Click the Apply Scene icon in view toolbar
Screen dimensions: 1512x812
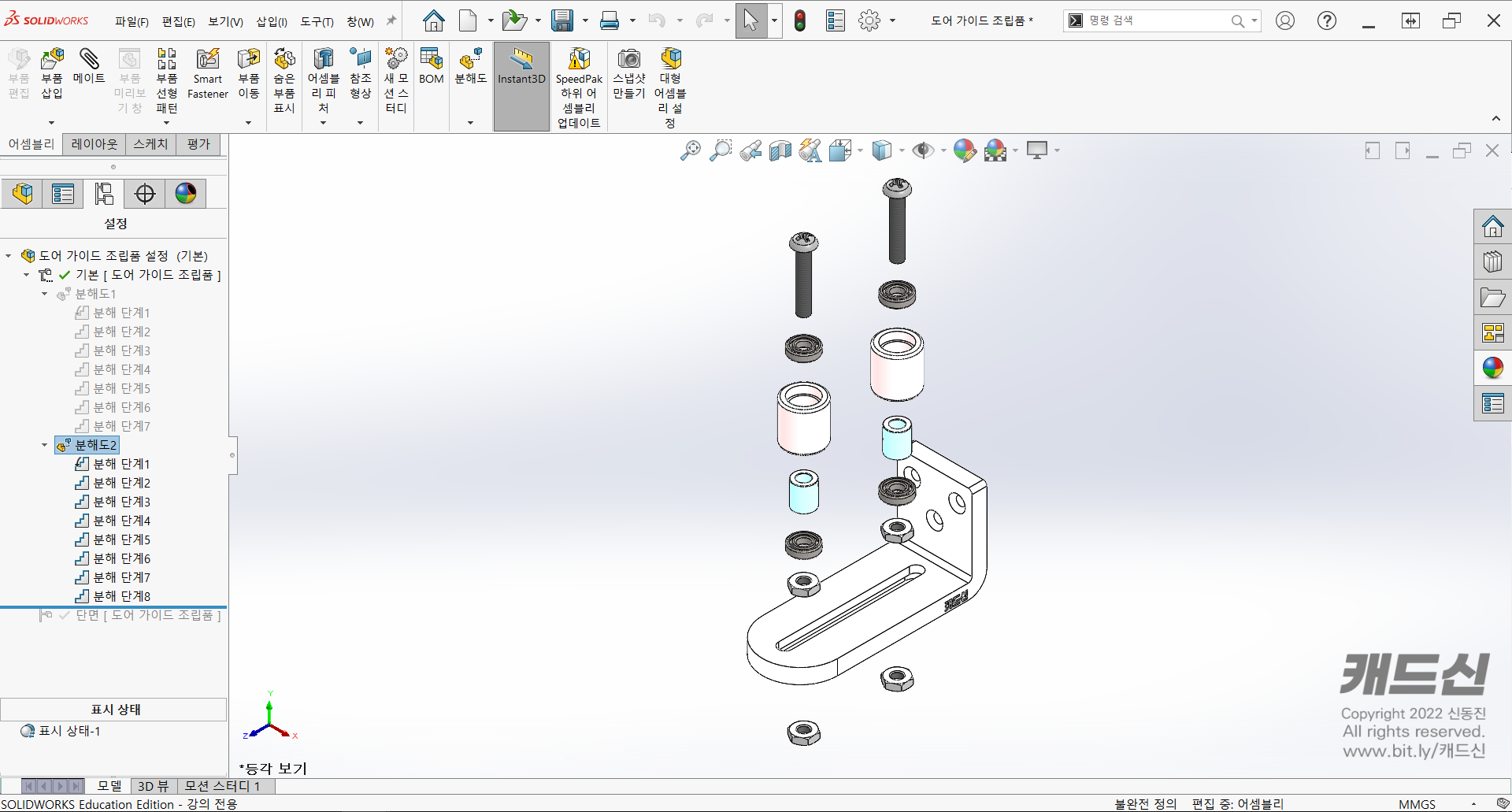point(995,150)
